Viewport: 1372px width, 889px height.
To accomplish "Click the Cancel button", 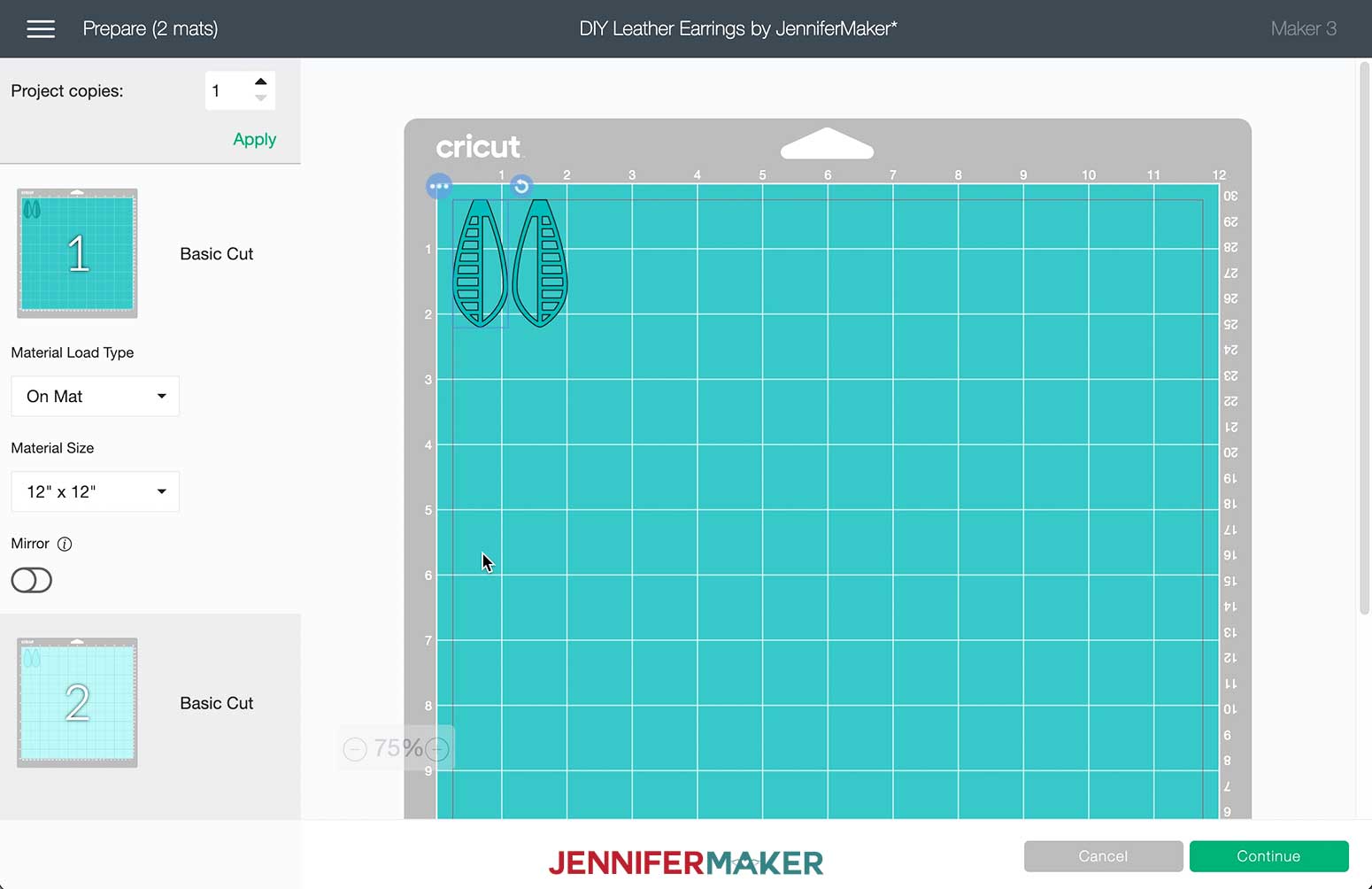I will coord(1103,856).
